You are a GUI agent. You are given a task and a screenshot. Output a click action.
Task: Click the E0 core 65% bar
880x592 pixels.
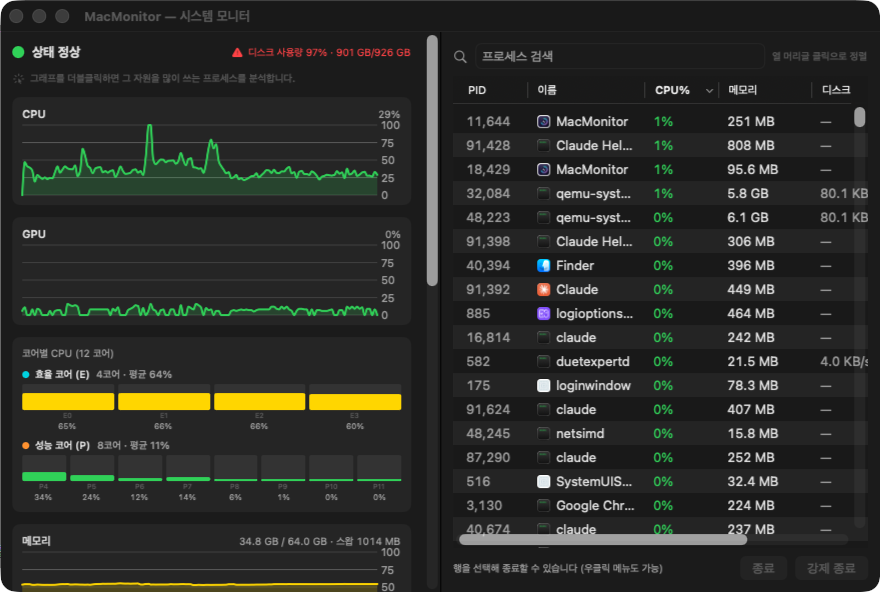pos(68,397)
